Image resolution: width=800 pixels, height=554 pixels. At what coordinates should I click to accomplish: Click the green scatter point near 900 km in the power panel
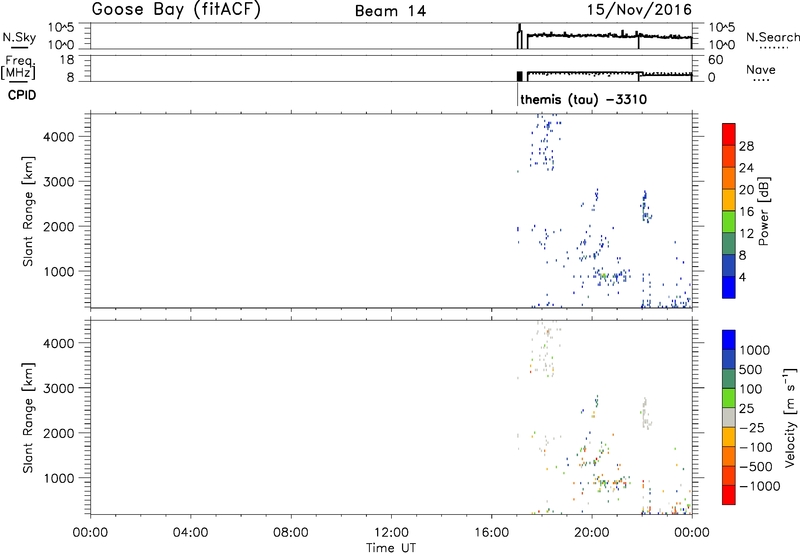click(604, 276)
